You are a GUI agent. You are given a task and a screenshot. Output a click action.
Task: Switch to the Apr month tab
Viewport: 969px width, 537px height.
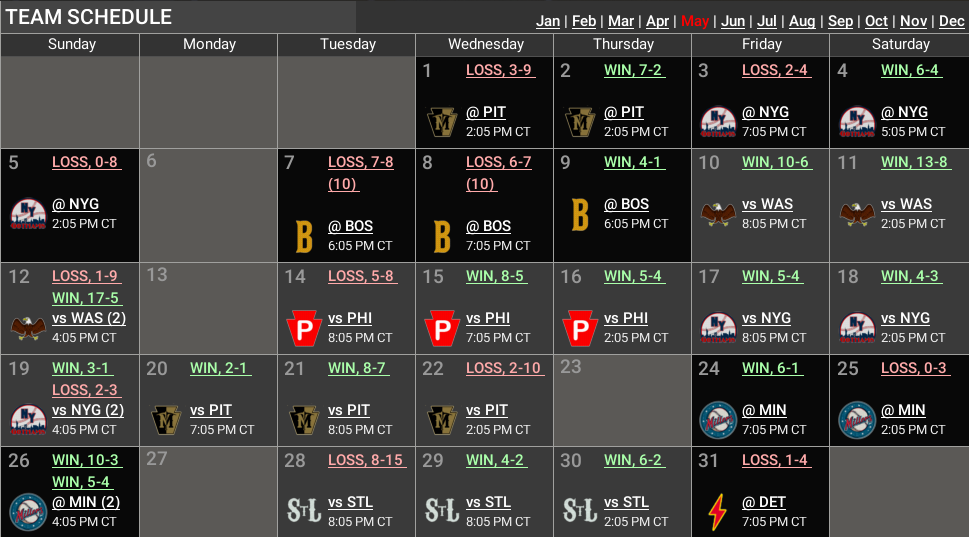coord(657,21)
